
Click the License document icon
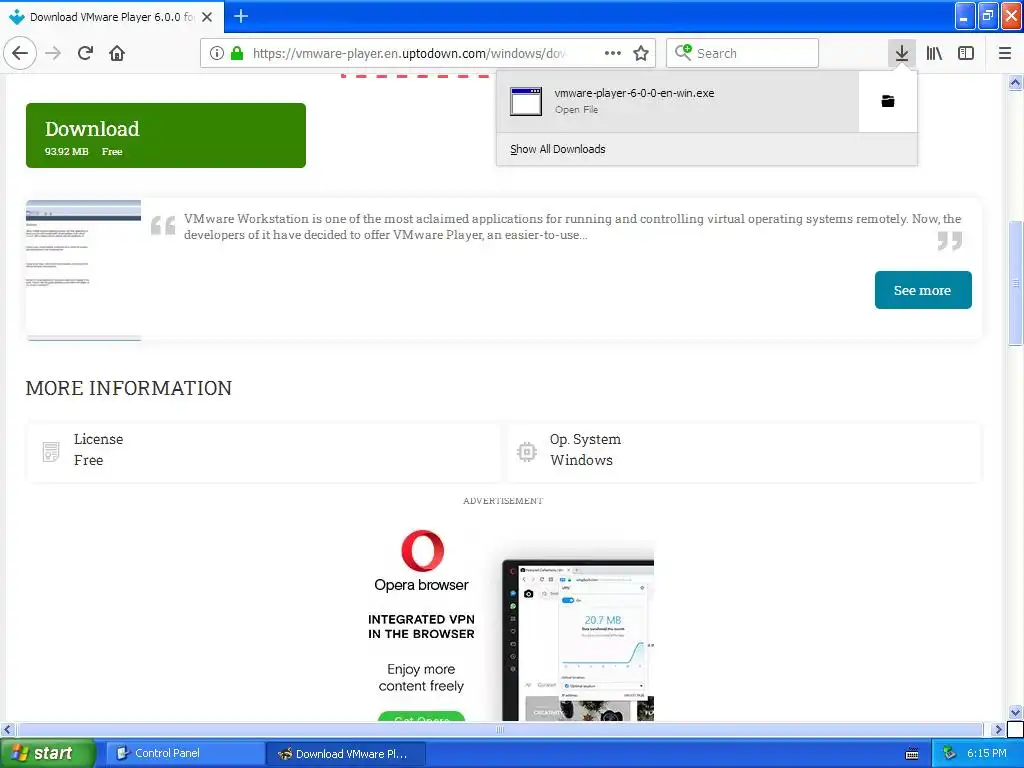51,451
